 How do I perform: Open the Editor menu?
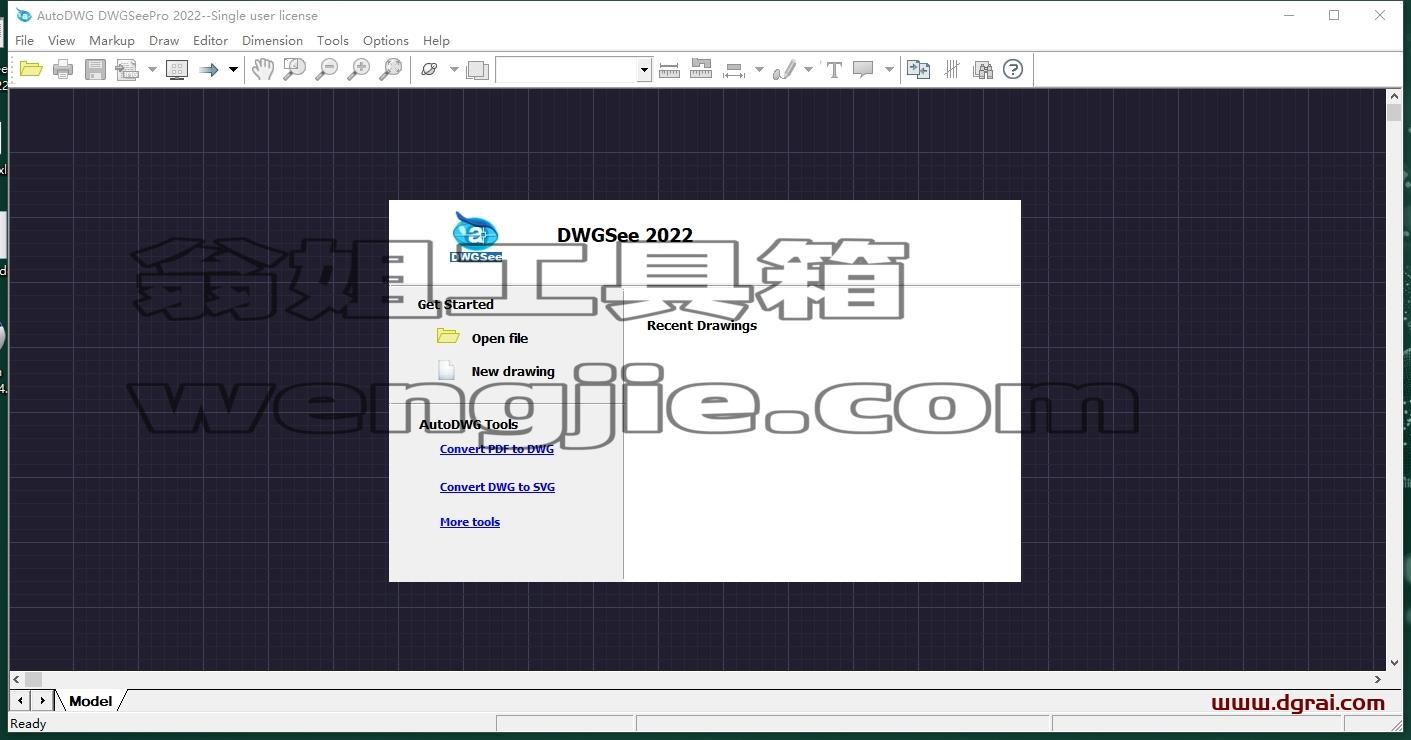tap(210, 41)
